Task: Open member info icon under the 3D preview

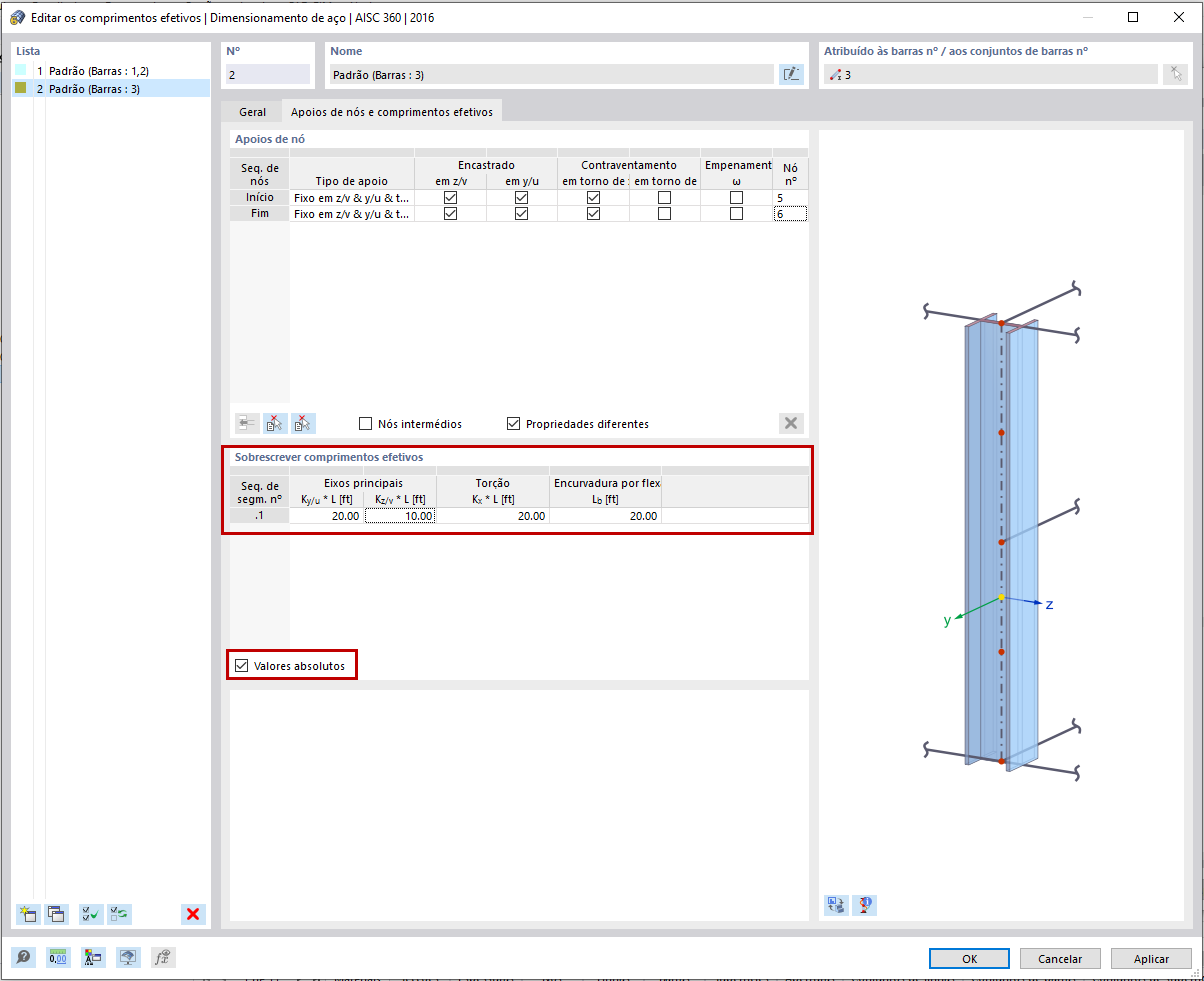Action: click(864, 904)
